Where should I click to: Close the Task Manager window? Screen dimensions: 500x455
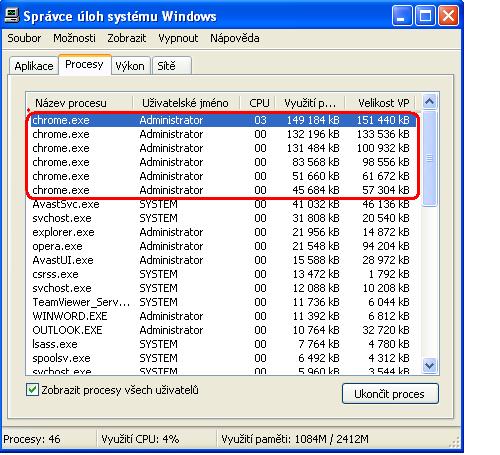point(448,16)
